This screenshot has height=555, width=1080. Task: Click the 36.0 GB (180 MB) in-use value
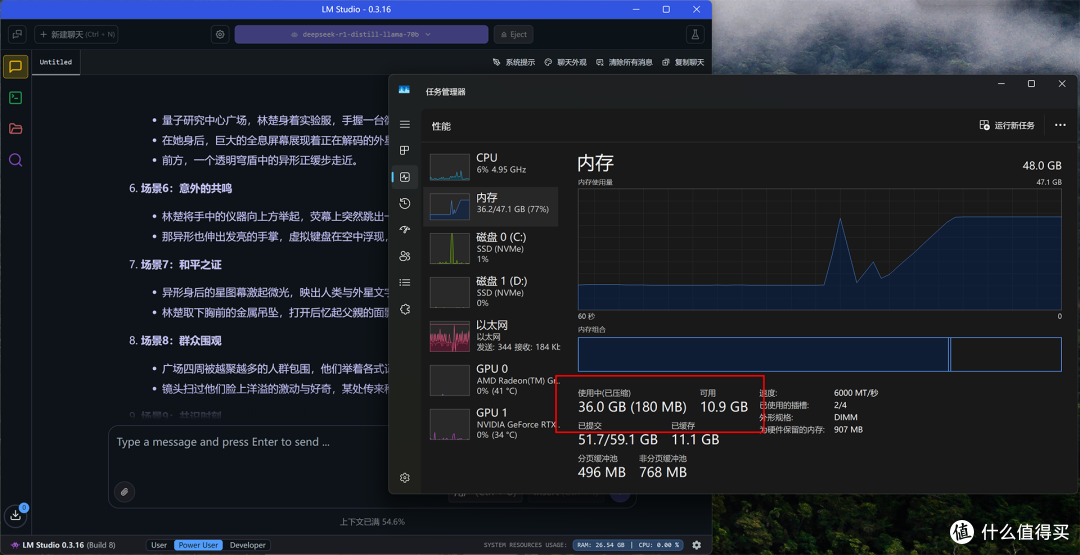pyautogui.click(x=632, y=407)
